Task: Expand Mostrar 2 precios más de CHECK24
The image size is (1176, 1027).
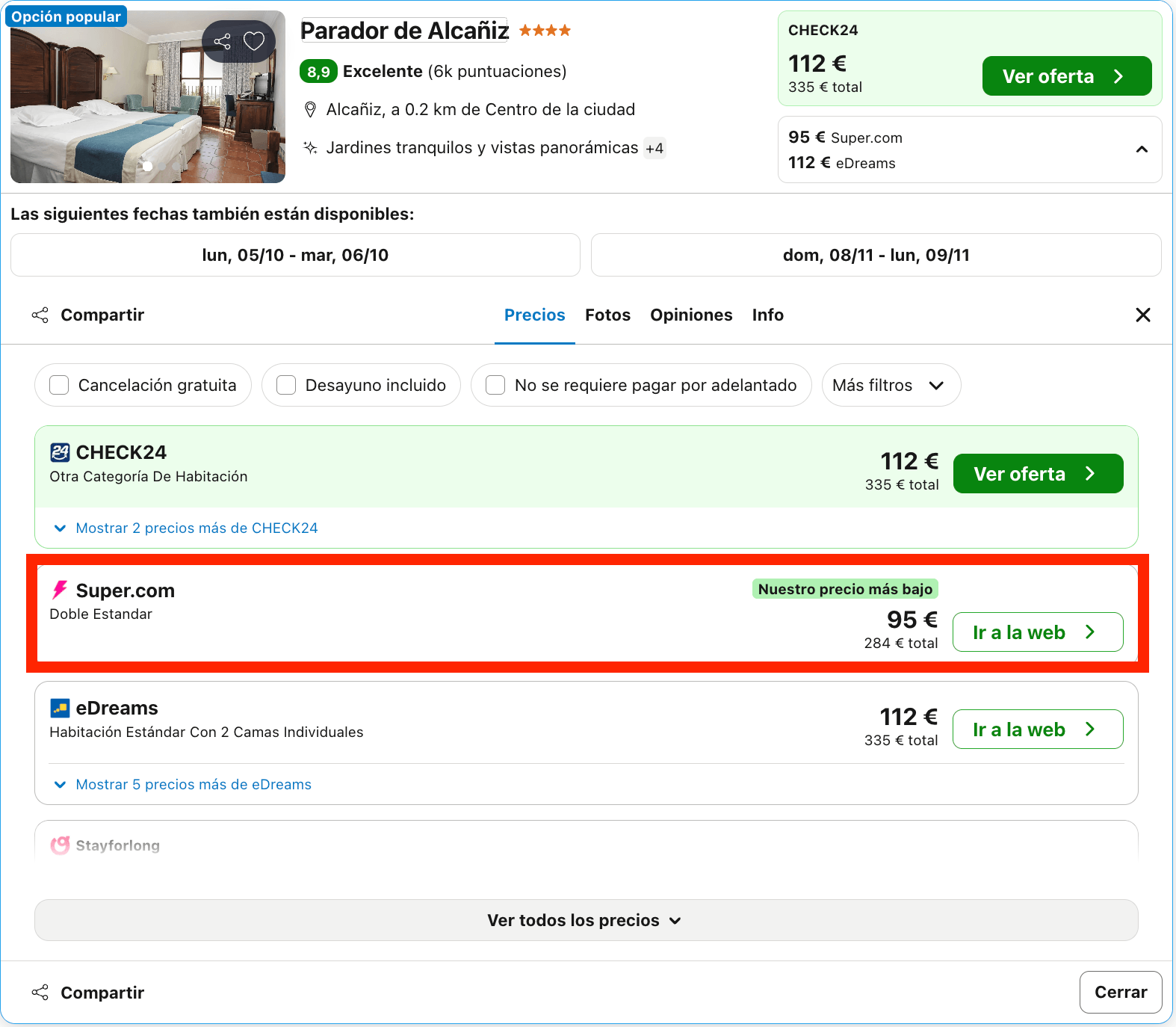Action: [x=185, y=528]
